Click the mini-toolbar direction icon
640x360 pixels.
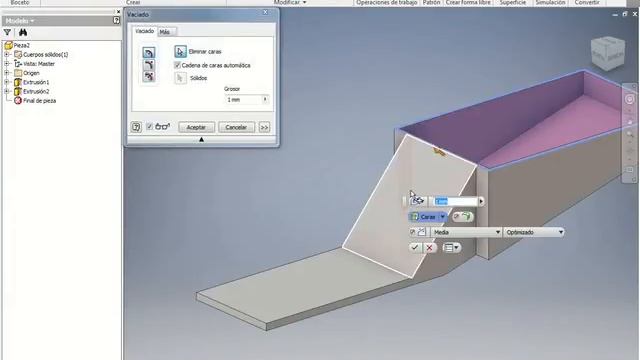tap(417, 201)
